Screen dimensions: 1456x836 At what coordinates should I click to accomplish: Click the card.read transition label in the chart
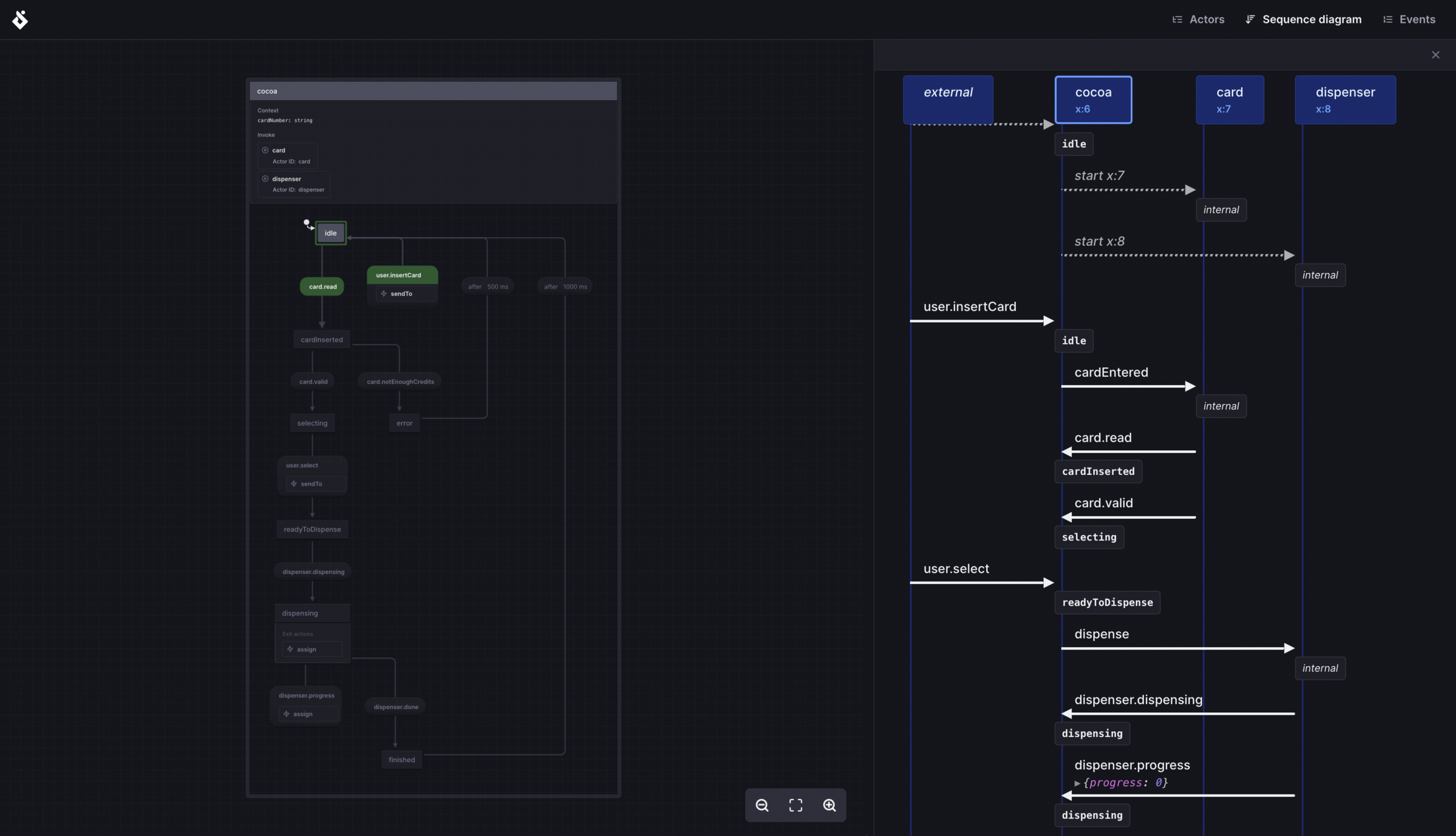tap(323, 287)
